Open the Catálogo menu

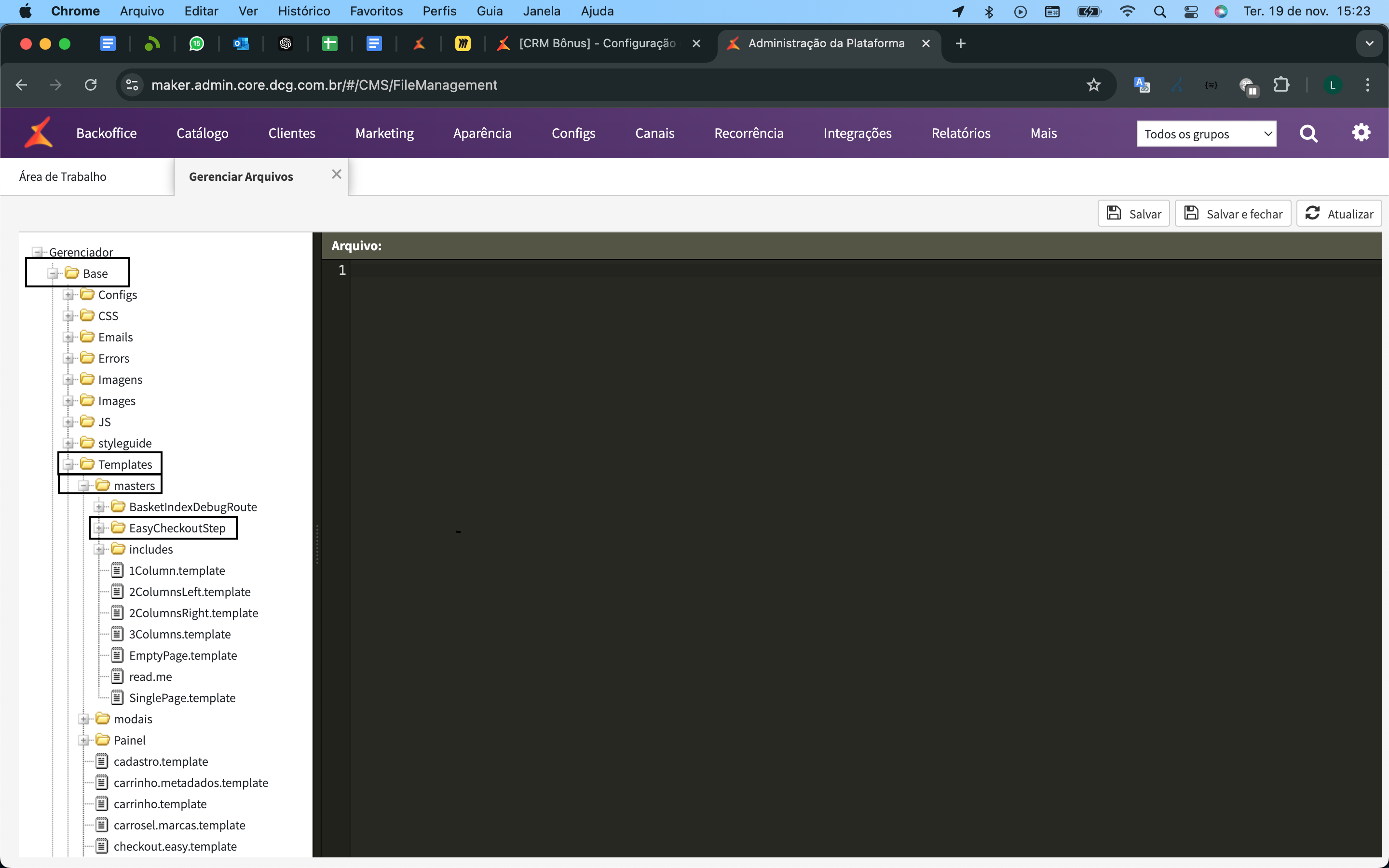pyautogui.click(x=203, y=133)
